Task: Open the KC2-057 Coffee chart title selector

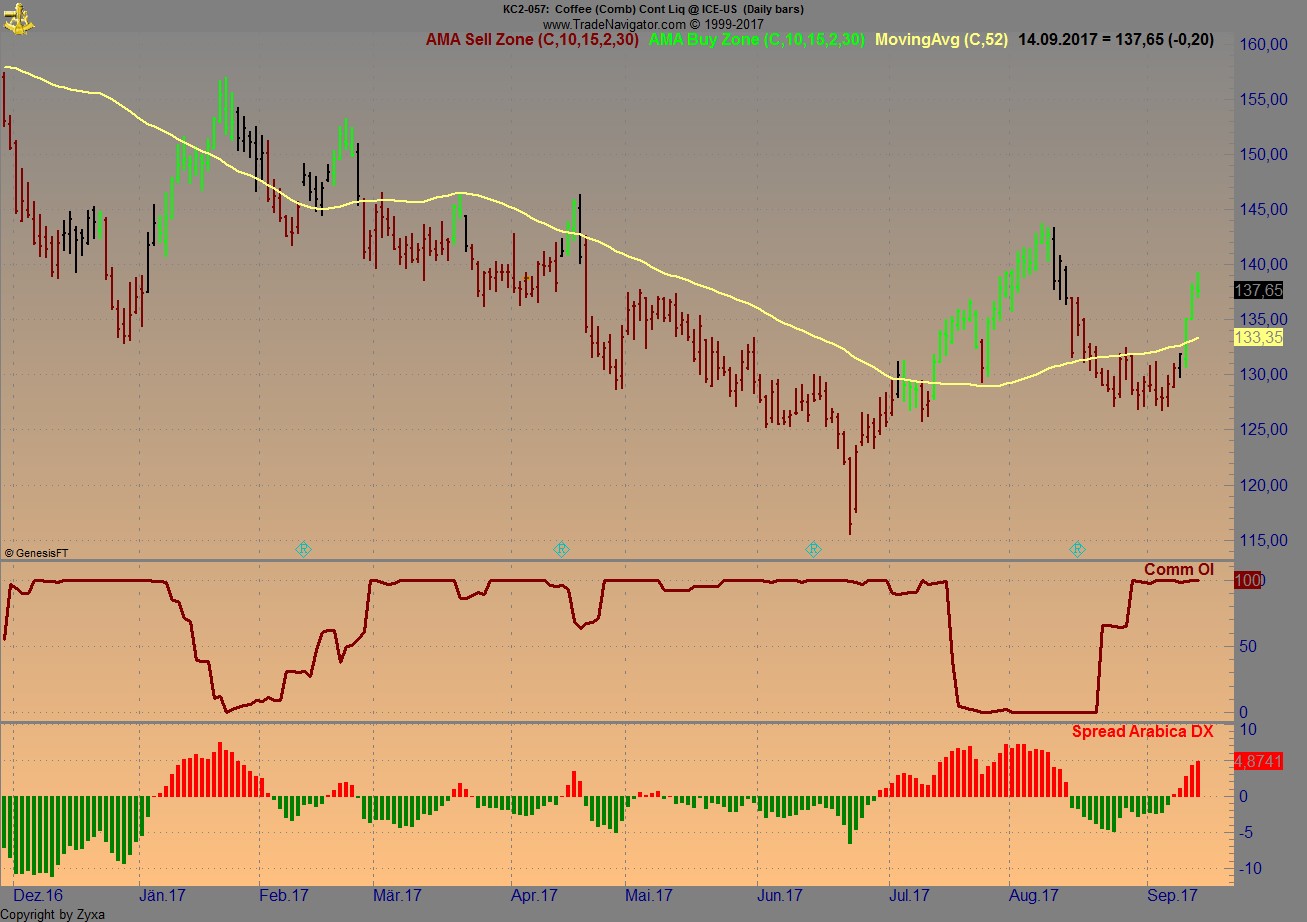Action: coord(652,8)
